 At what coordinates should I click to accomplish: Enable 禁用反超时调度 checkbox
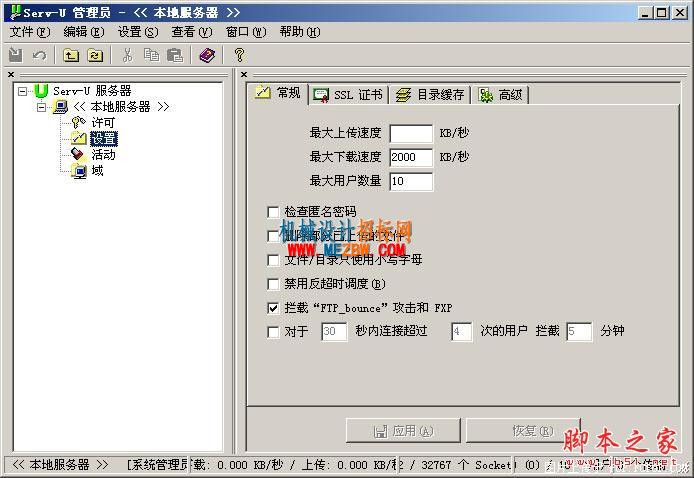(273, 284)
